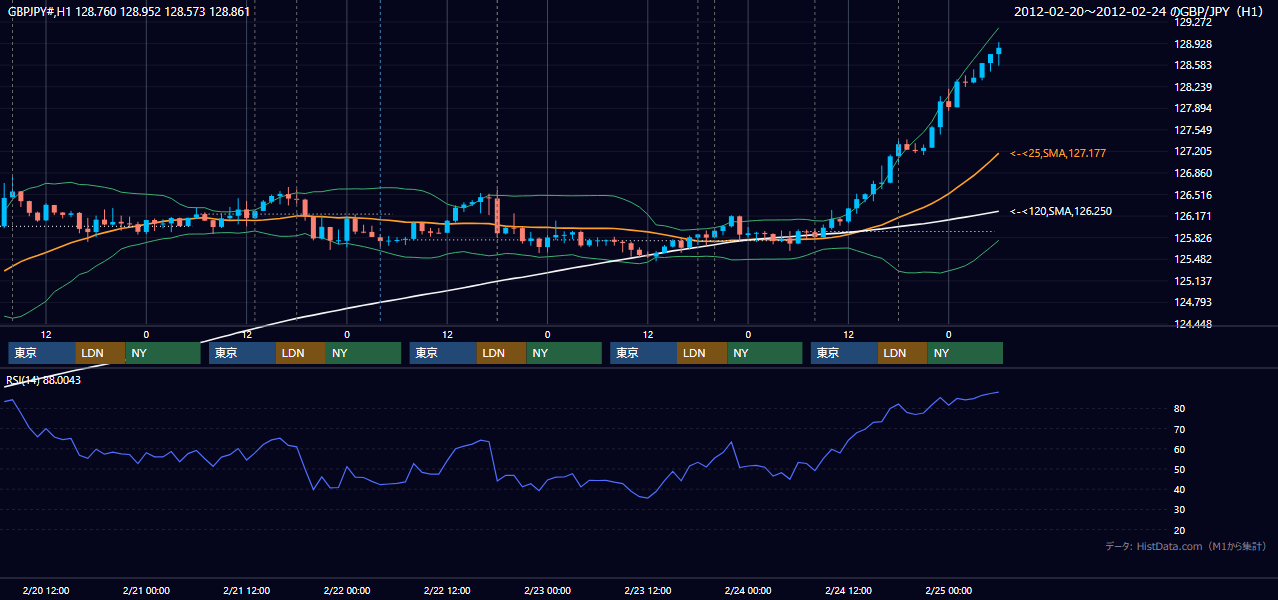Select the RSI 30 level label
This screenshot has width=1278, height=600.
pos(1180,509)
